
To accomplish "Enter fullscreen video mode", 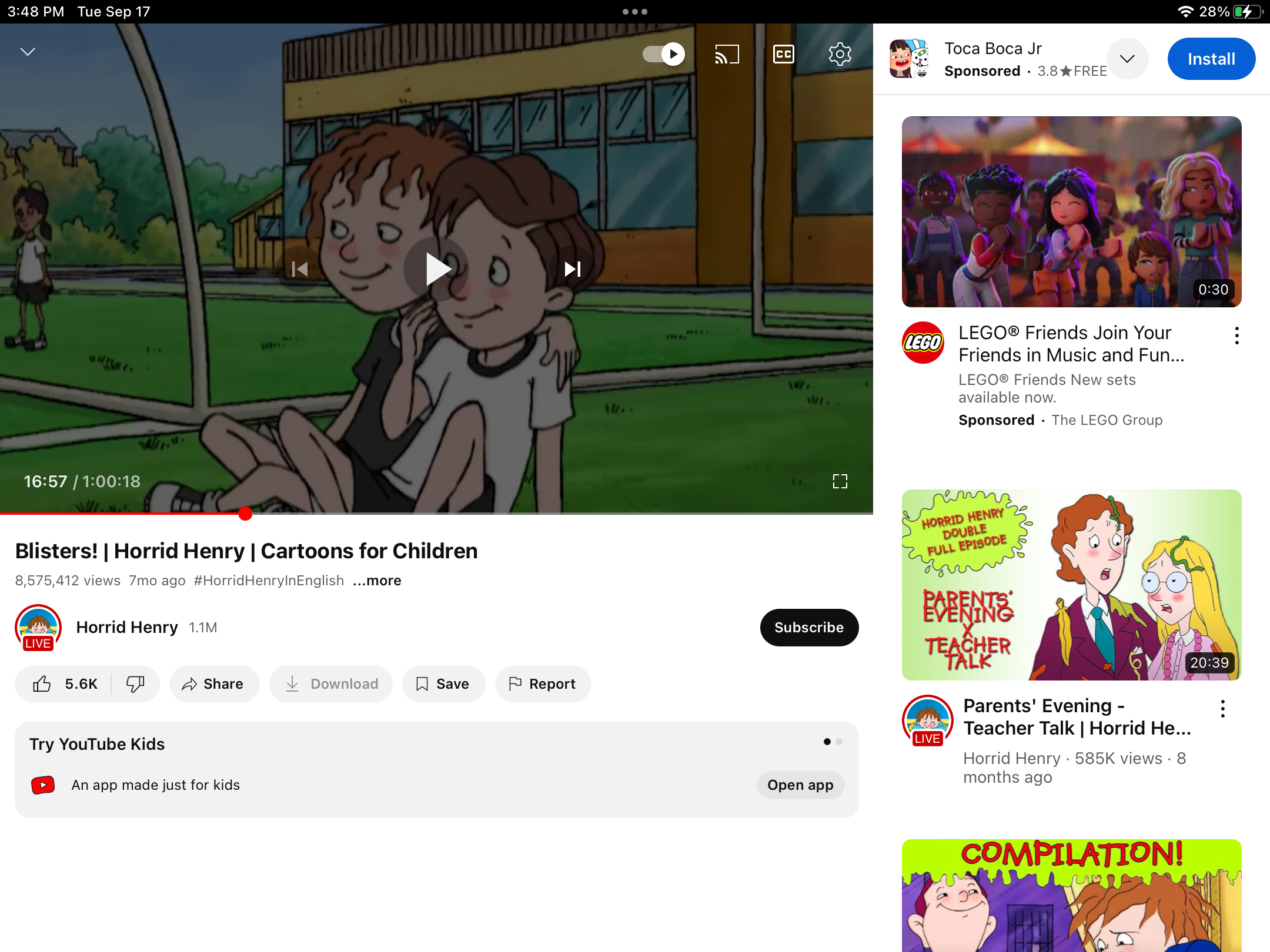I will click(x=840, y=481).
